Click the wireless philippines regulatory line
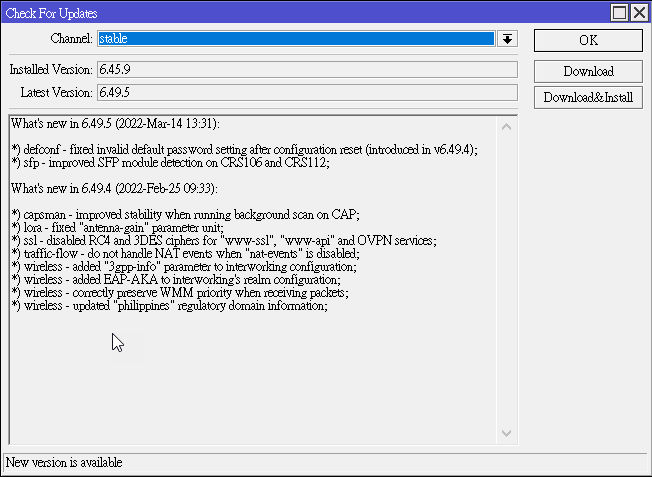Image resolution: width=652 pixels, height=477 pixels. click(x=169, y=306)
